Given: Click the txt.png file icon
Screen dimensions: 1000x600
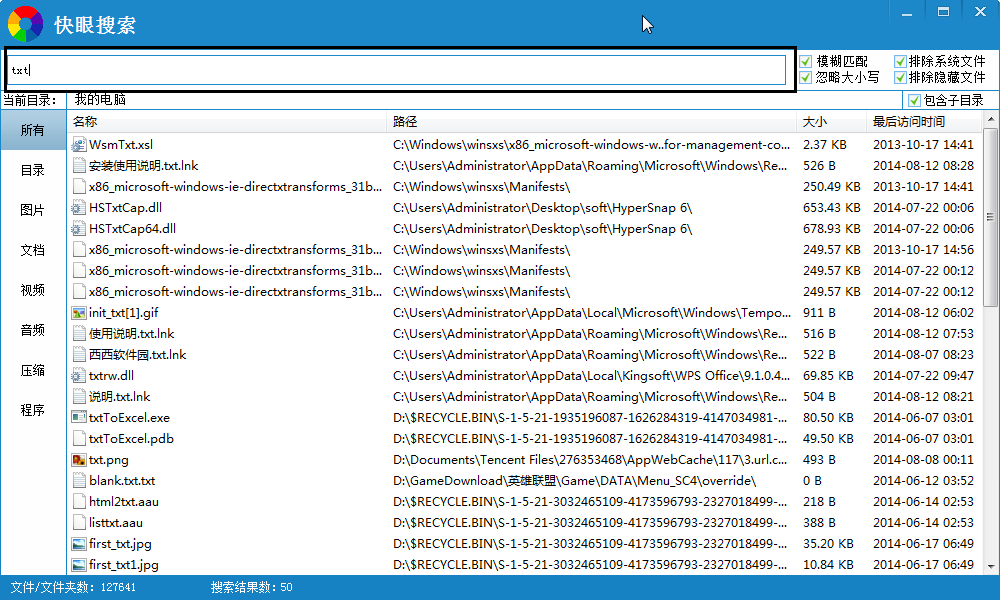Looking at the screenshot, I should (80, 460).
